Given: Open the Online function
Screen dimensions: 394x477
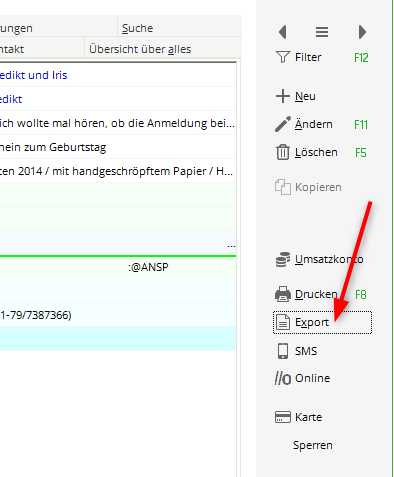Looking at the screenshot, I should [303, 378].
